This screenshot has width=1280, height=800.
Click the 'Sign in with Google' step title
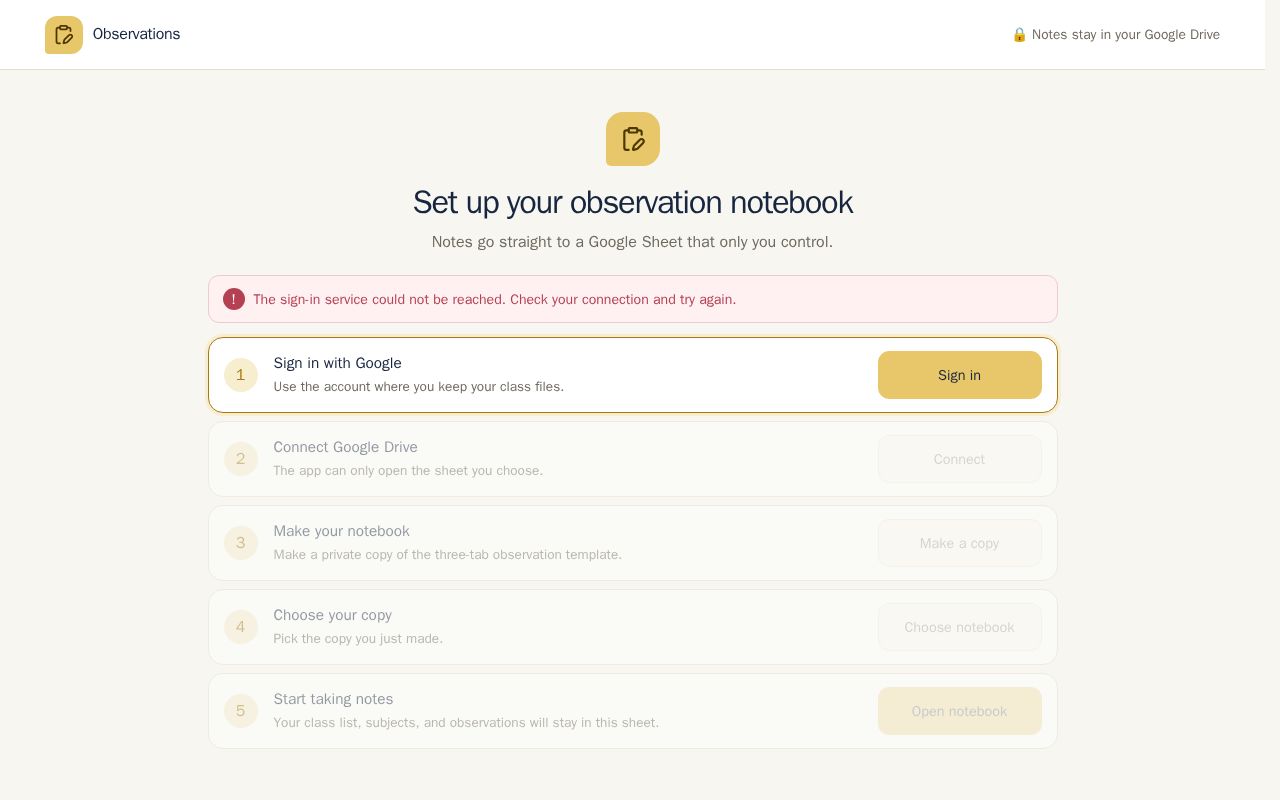[x=338, y=363]
